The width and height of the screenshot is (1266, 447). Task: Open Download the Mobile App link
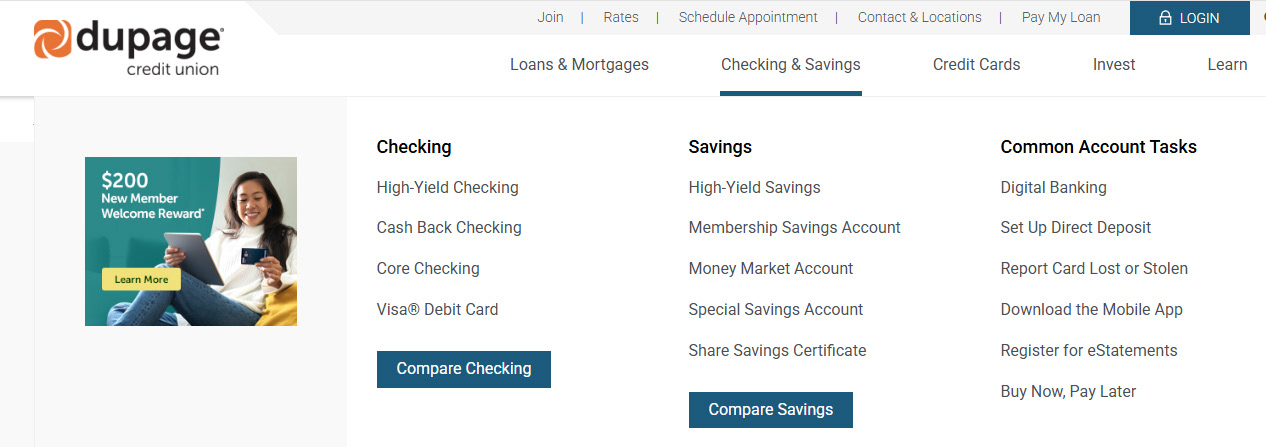click(1091, 310)
